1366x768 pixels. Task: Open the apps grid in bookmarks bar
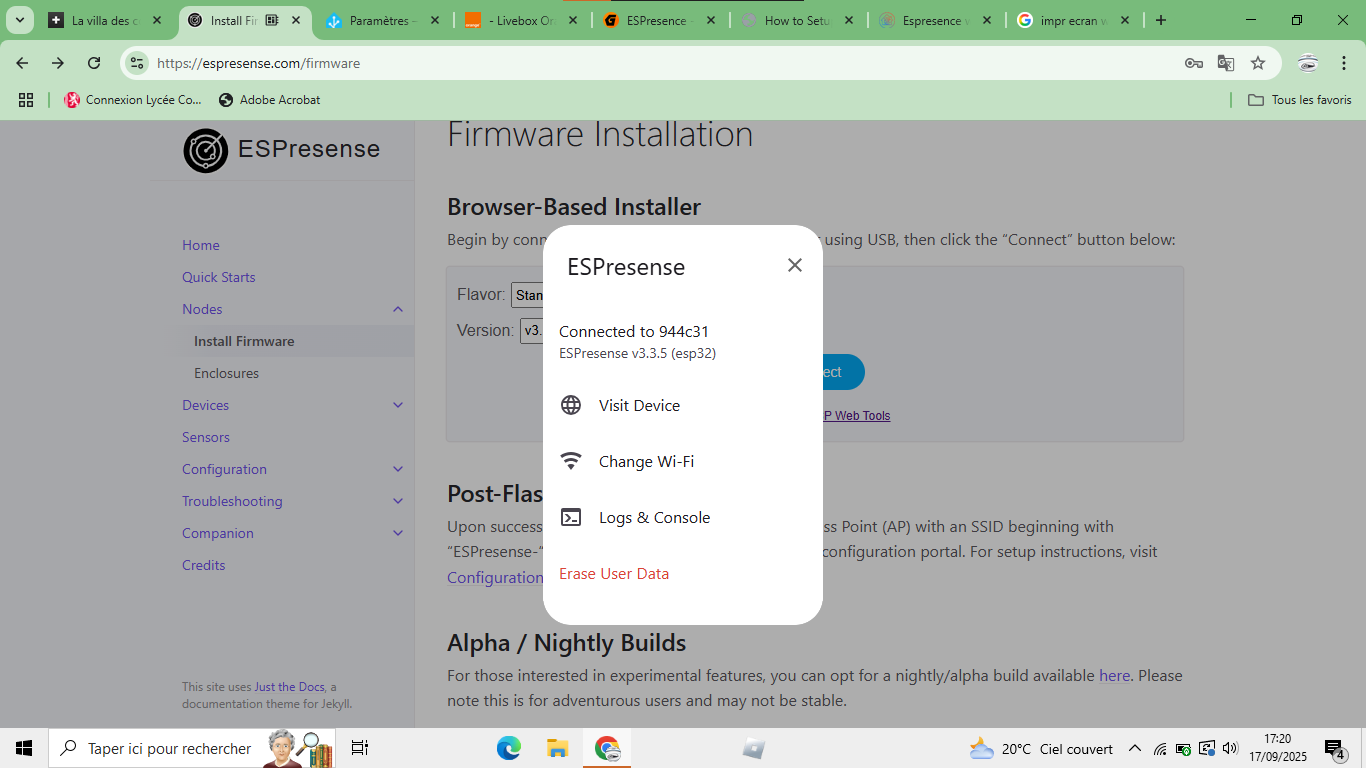(26, 100)
